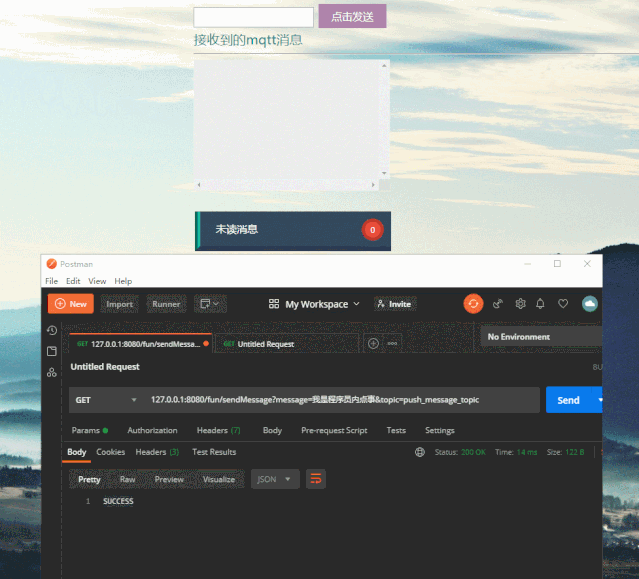Click the heart icon in Postman header
Image resolution: width=639 pixels, height=579 pixels.
pyautogui.click(x=563, y=304)
